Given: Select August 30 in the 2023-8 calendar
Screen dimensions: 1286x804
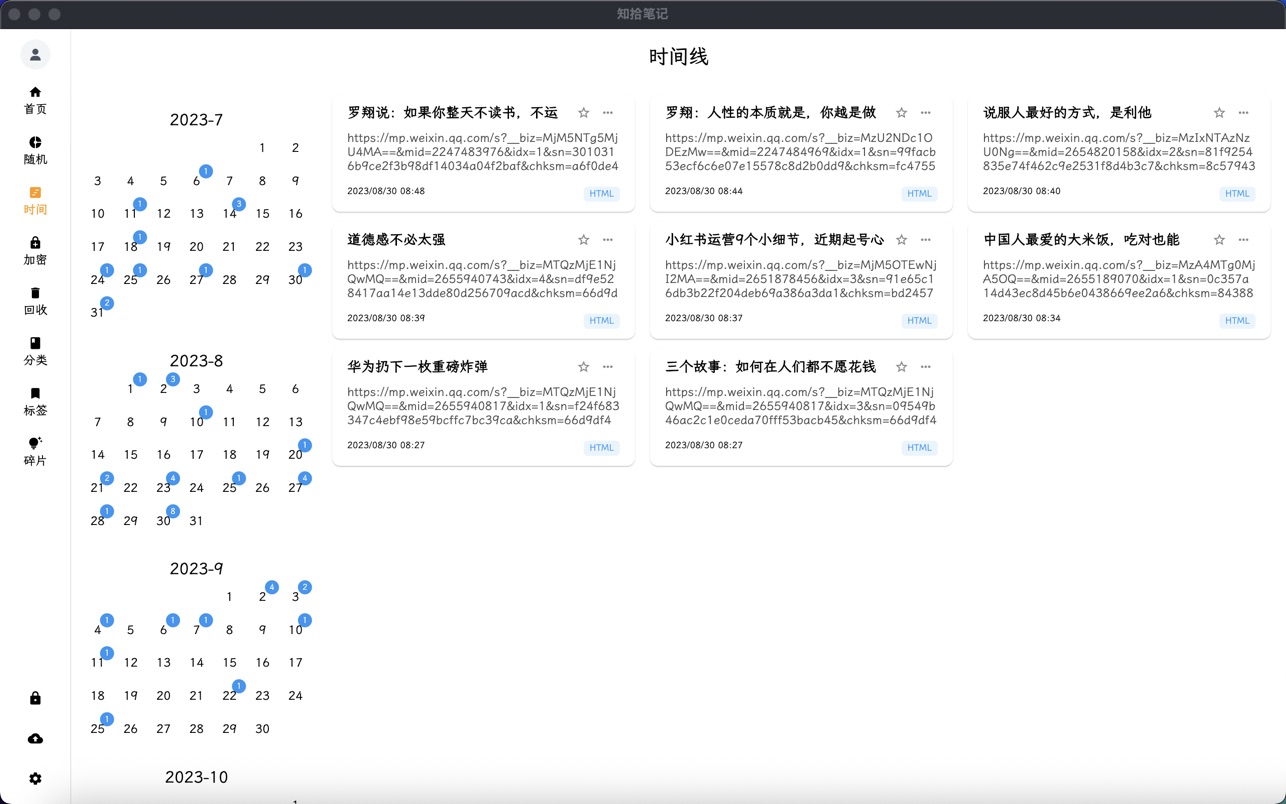Looking at the screenshot, I should point(163,521).
